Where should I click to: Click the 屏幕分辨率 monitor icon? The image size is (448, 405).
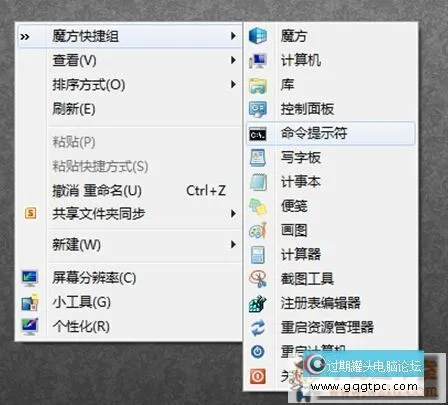30,279
